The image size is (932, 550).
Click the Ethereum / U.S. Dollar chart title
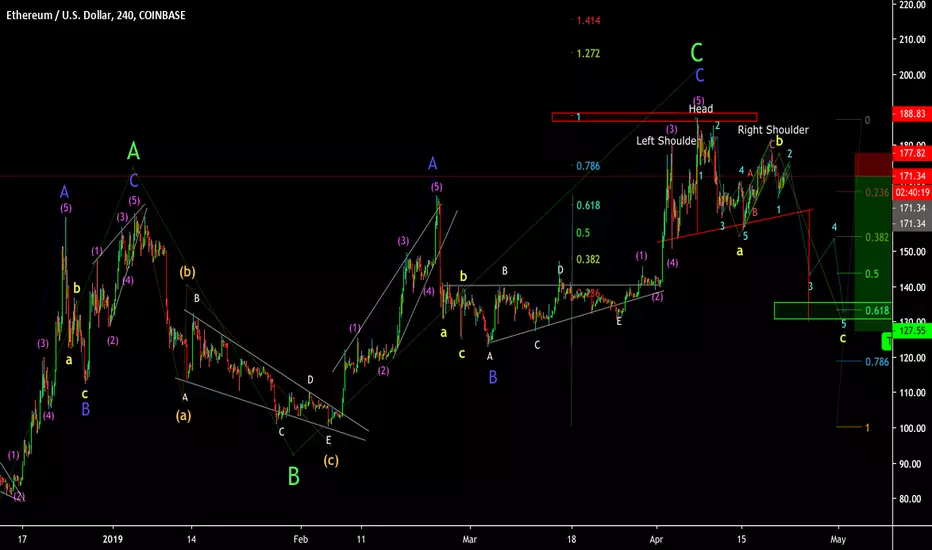pyautogui.click(x=96, y=15)
